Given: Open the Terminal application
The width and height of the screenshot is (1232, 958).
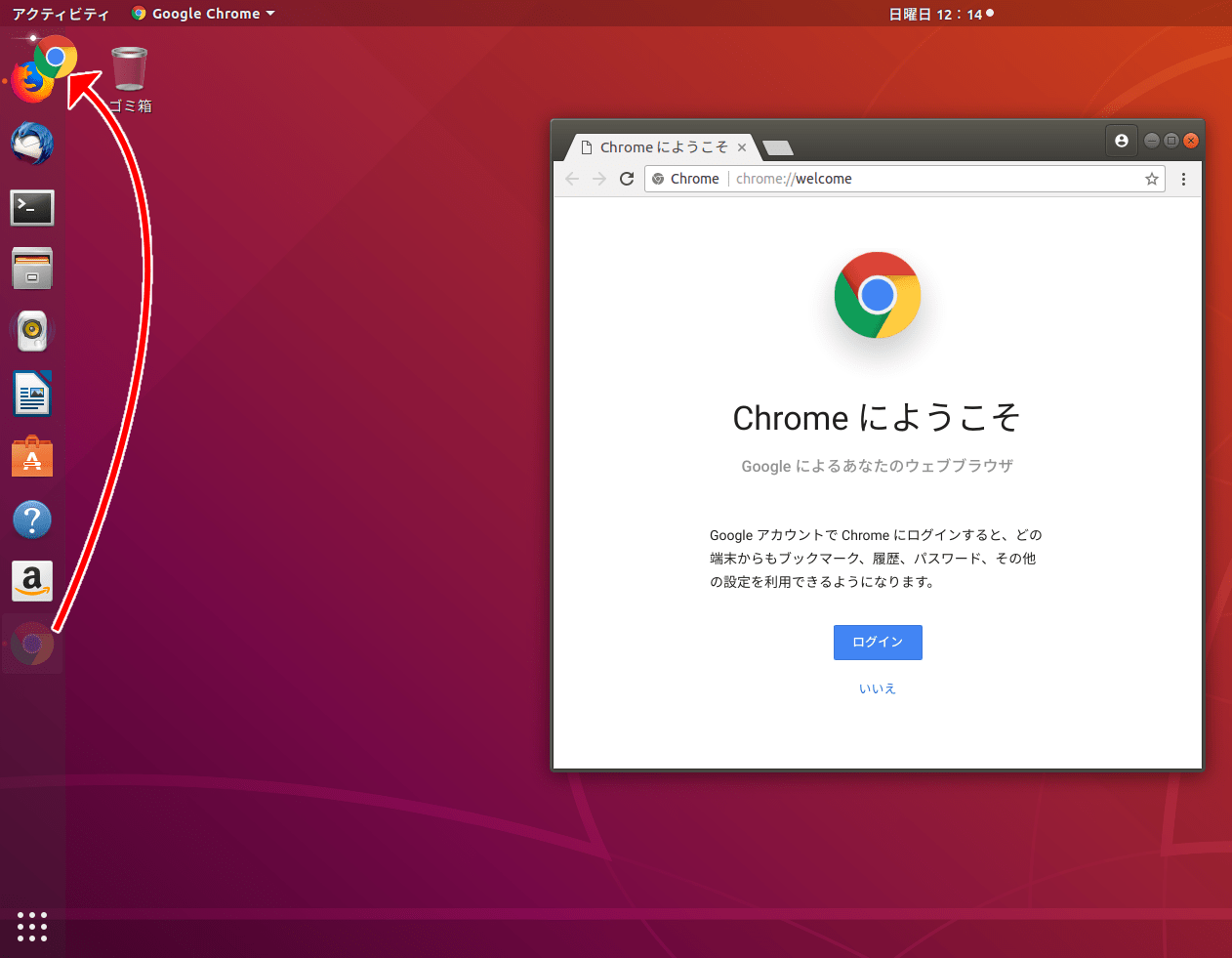Looking at the screenshot, I should [x=32, y=207].
